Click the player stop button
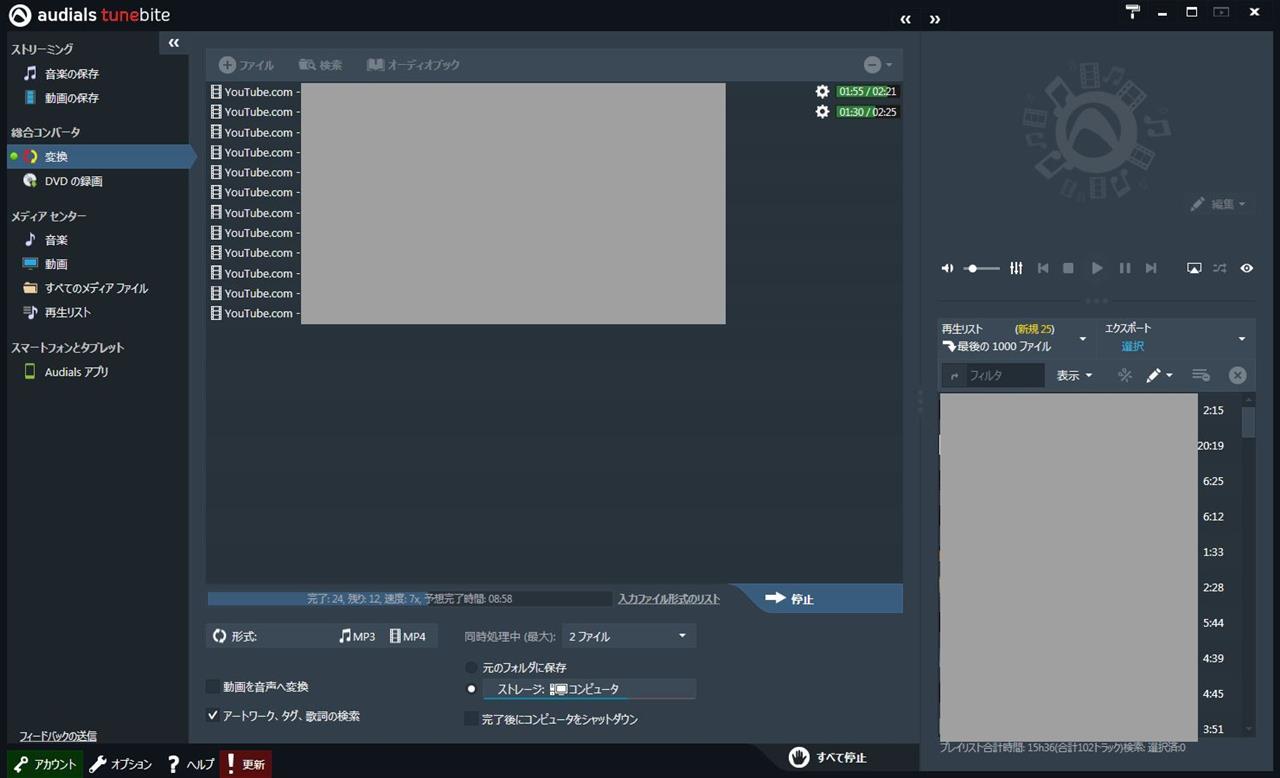This screenshot has height=778, width=1280. pos(1068,268)
